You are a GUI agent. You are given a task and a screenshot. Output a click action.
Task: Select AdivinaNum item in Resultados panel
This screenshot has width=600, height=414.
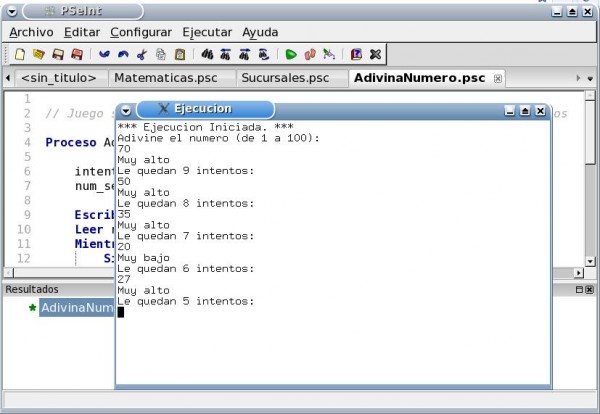coord(76,307)
